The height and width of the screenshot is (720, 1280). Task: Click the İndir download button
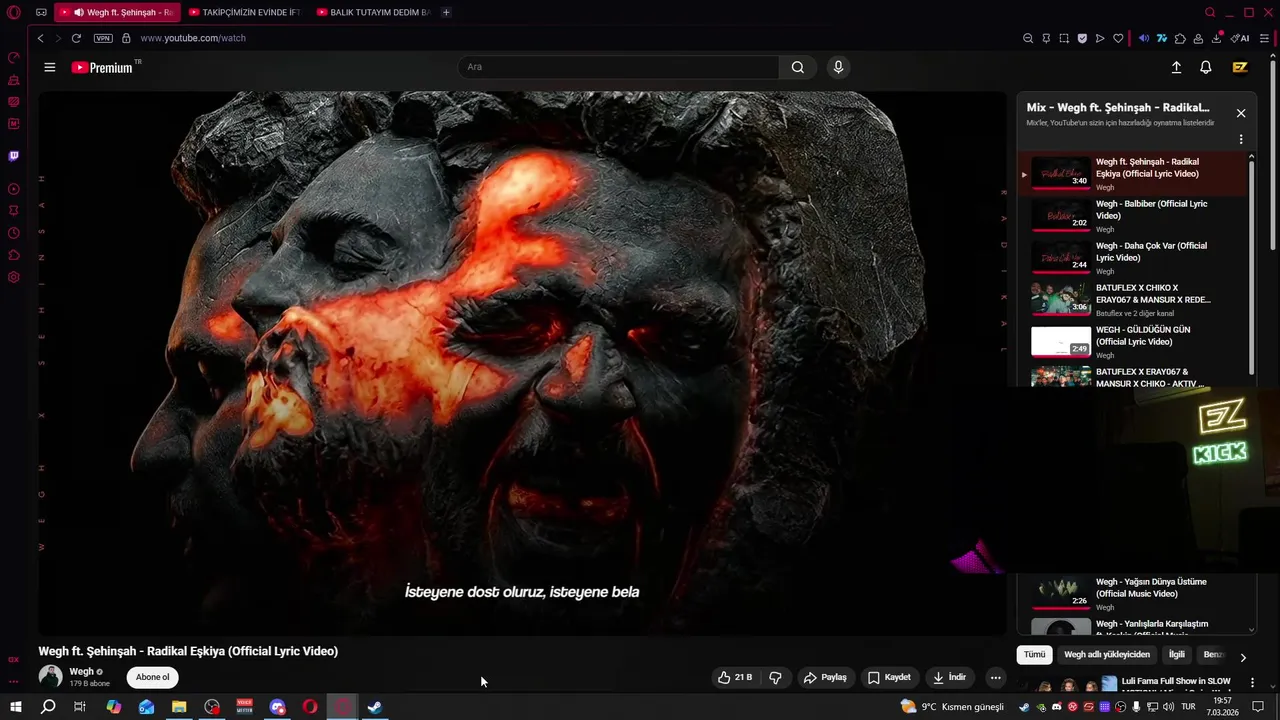(949, 677)
